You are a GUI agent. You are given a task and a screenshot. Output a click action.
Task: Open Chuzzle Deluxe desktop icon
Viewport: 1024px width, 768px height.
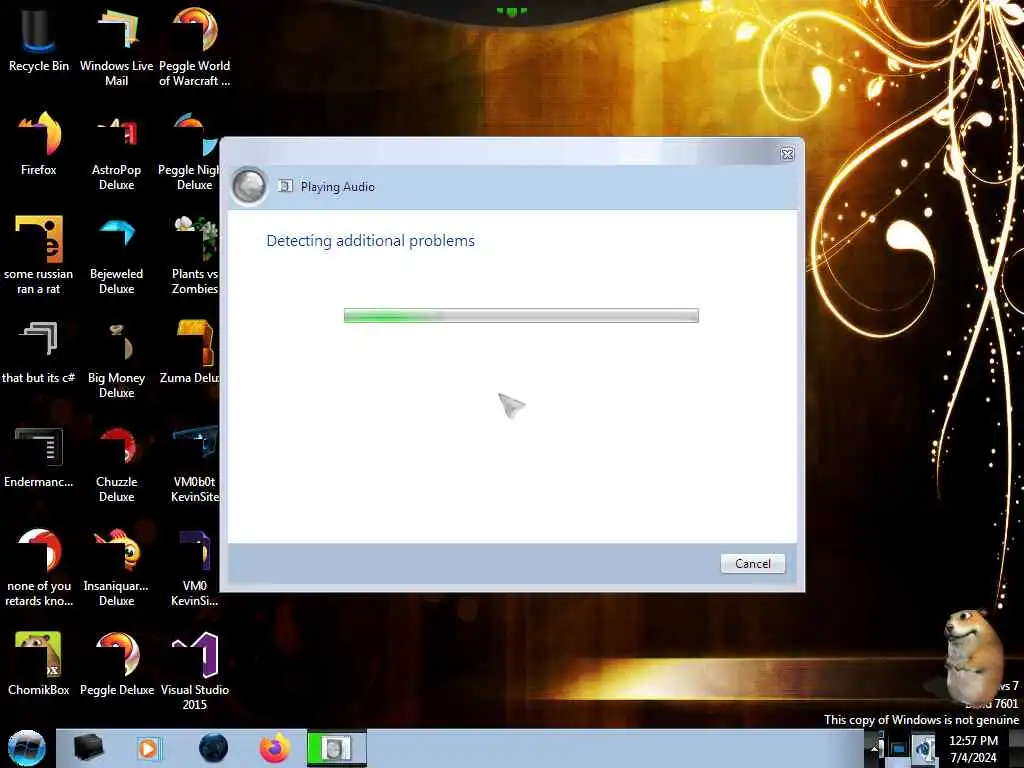coord(116,464)
